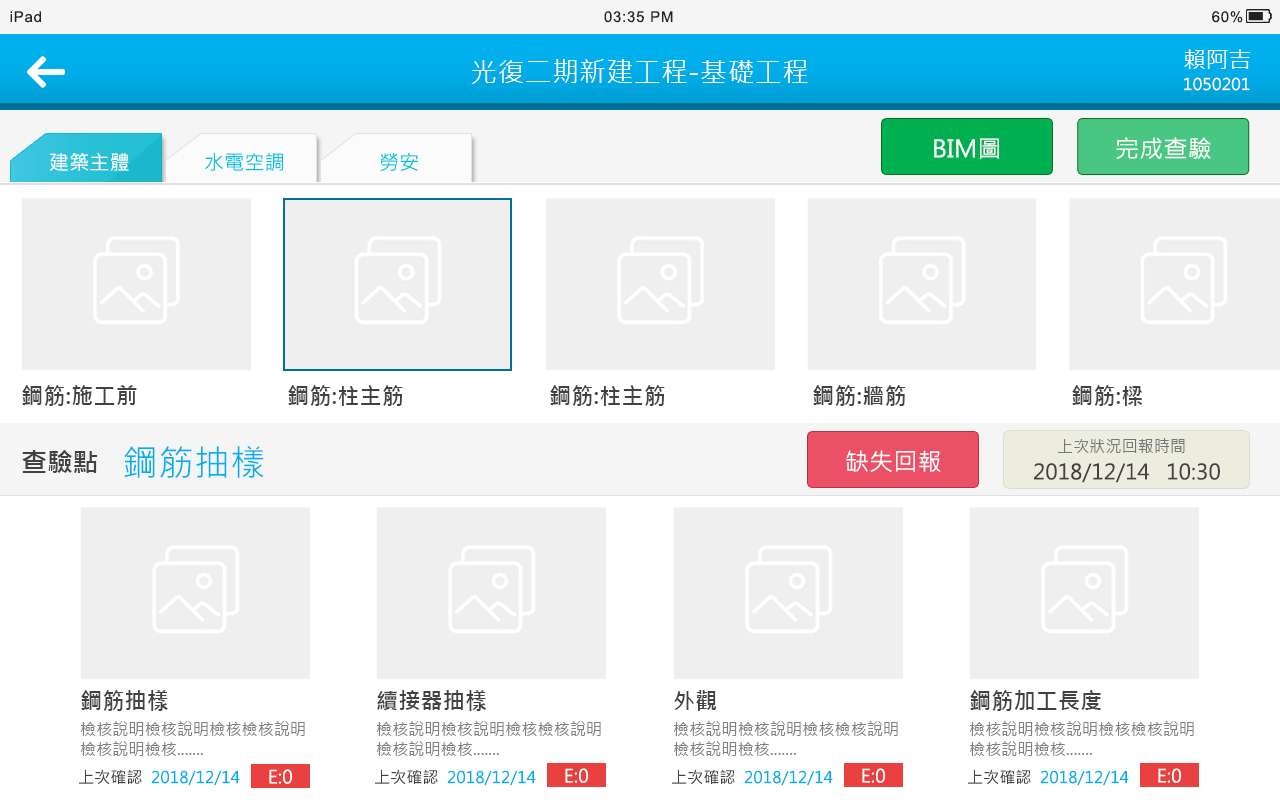
Task: Tap the E:0 badge under 鋼筋抽樣
Action: pyautogui.click(x=280, y=776)
